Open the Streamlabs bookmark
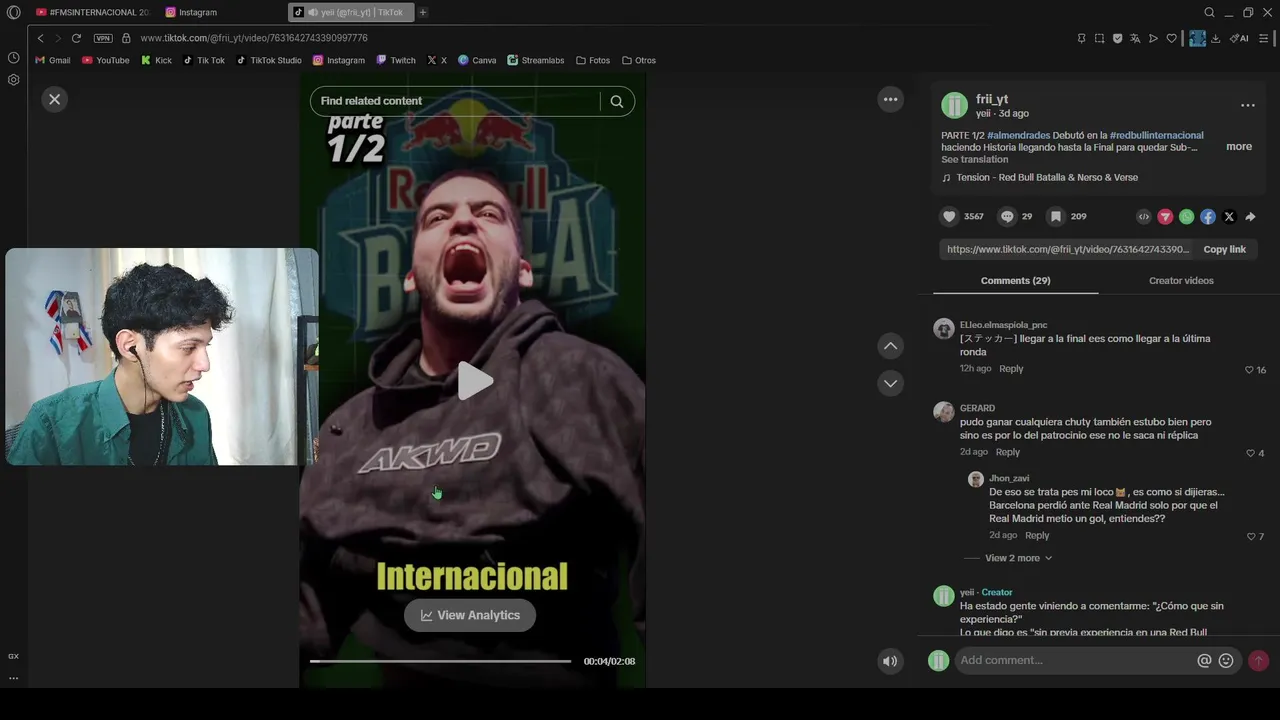Viewport: 1280px width, 720px height. click(536, 60)
